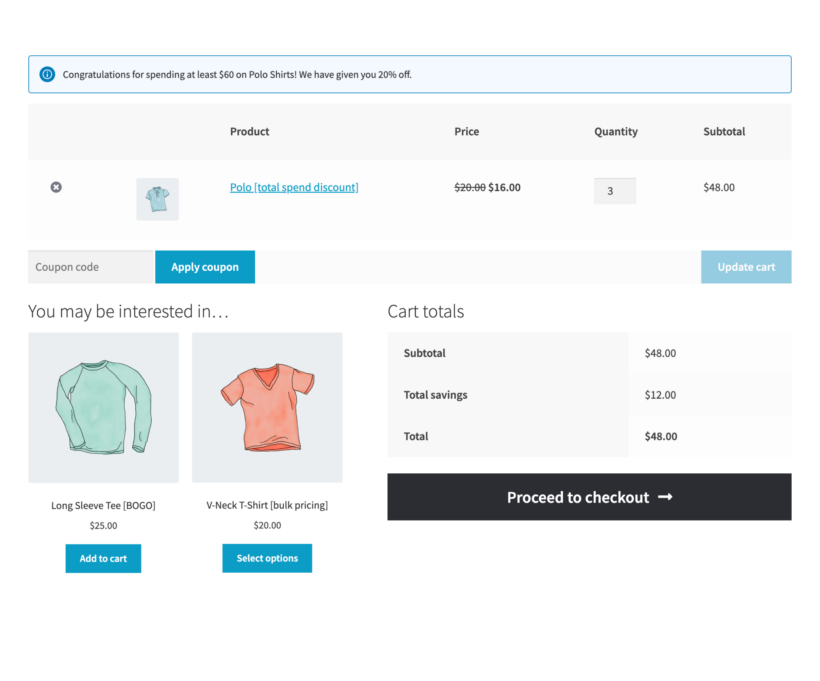This screenshot has width=820, height=681.
Task: Open the orange V-Neck T-Shirt image
Action: 267,408
